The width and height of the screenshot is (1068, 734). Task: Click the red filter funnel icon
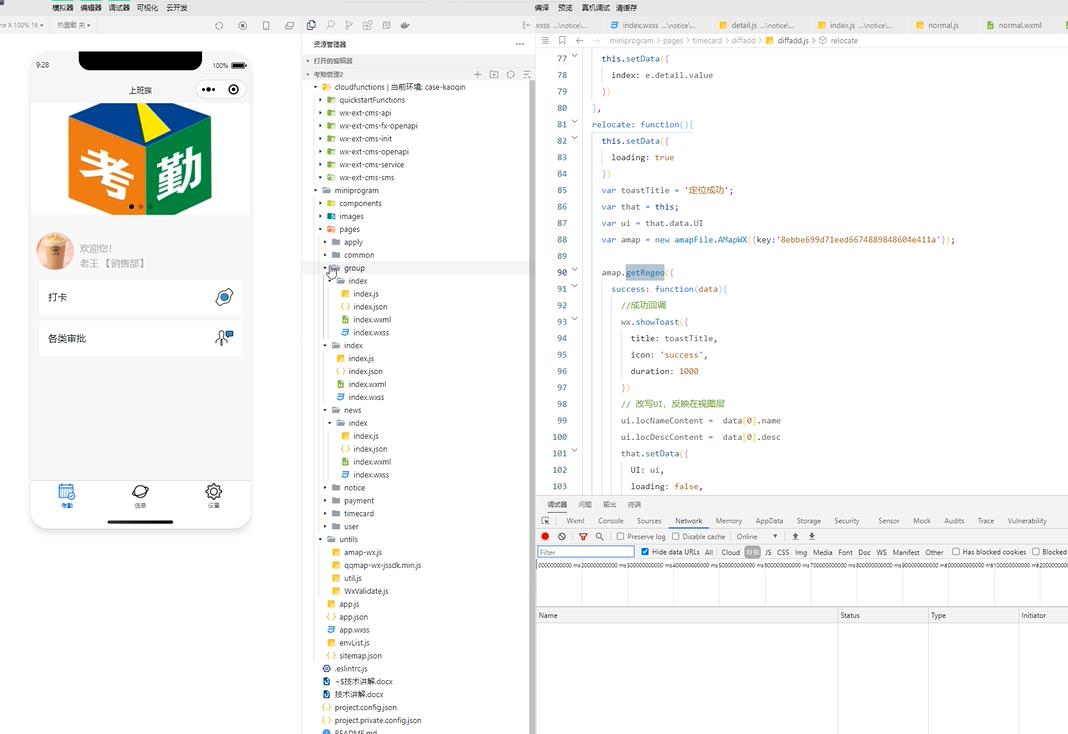[x=583, y=537]
